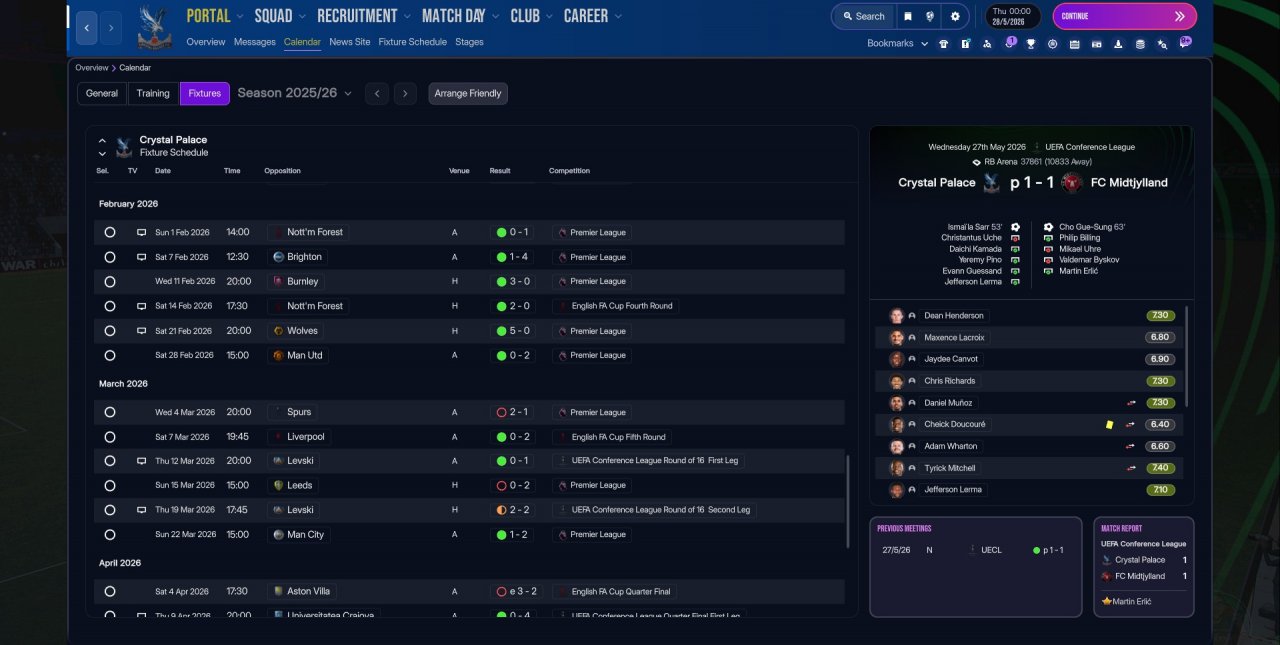This screenshot has height=645, width=1280.
Task: Open the Club menu dropdown arrow
Action: tap(551, 17)
